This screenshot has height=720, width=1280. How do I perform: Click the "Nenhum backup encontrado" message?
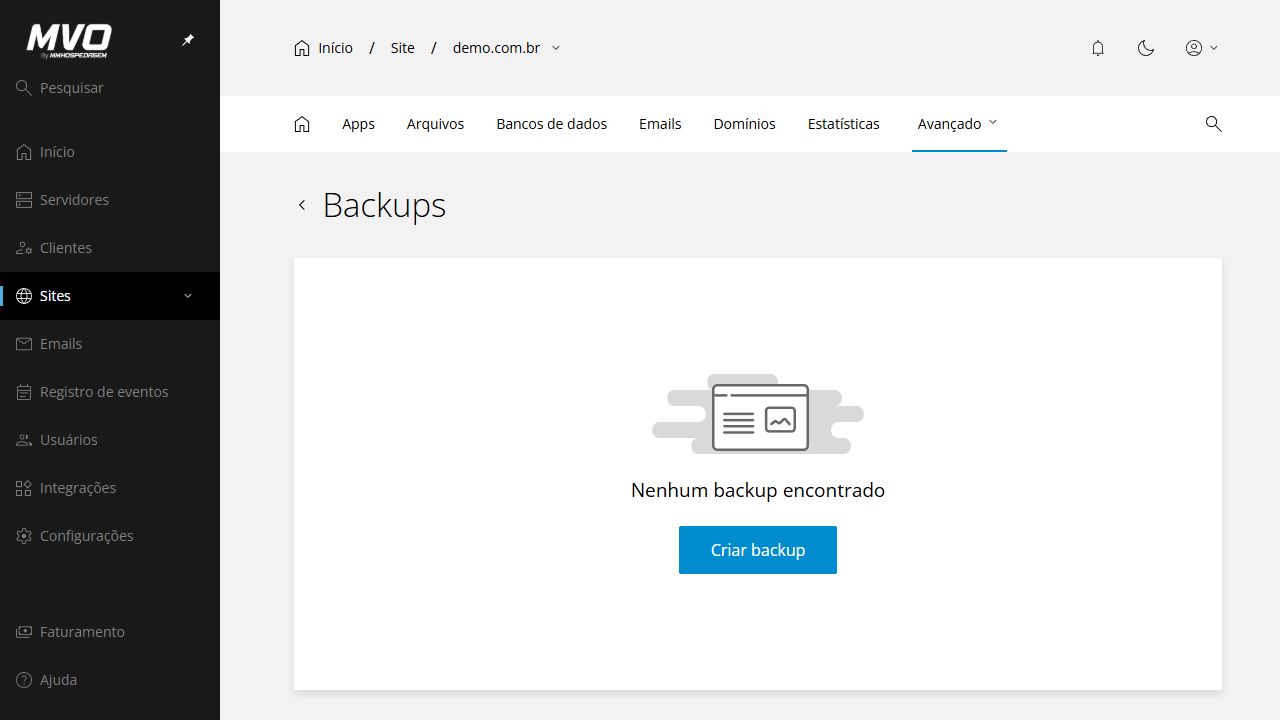click(x=758, y=490)
